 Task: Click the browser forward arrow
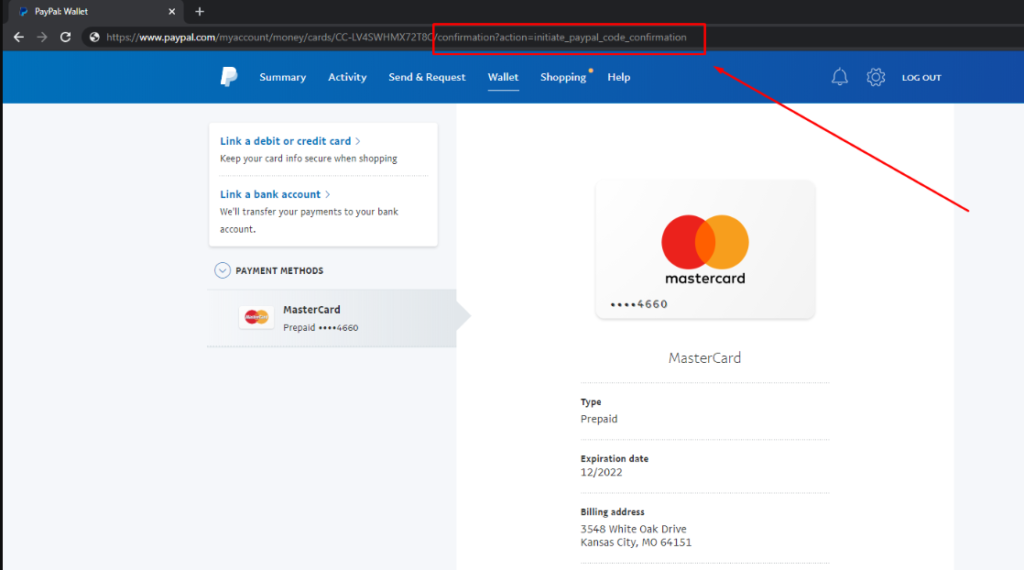tap(42, 37)
